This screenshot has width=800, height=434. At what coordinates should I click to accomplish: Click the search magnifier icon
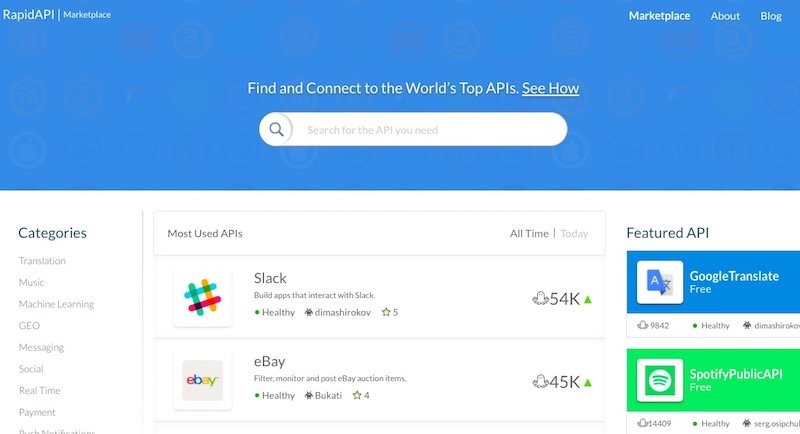[276, 130]
